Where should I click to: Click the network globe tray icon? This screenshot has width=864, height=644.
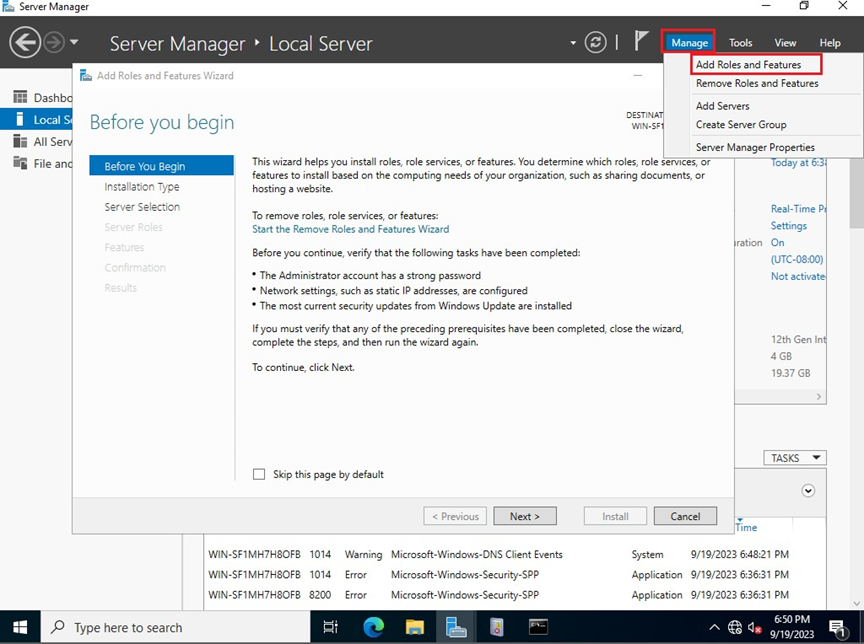pyautogui.click(x=735, y=627)
